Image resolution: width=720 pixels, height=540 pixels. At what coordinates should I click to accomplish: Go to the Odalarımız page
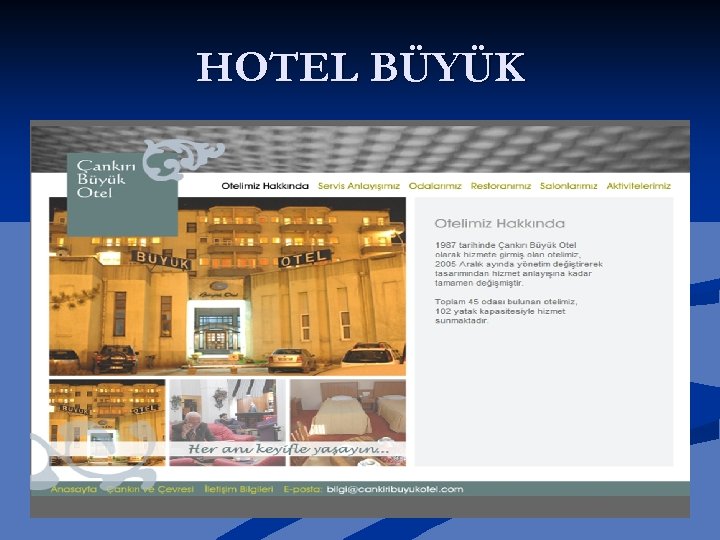click(x=435, y=186)
